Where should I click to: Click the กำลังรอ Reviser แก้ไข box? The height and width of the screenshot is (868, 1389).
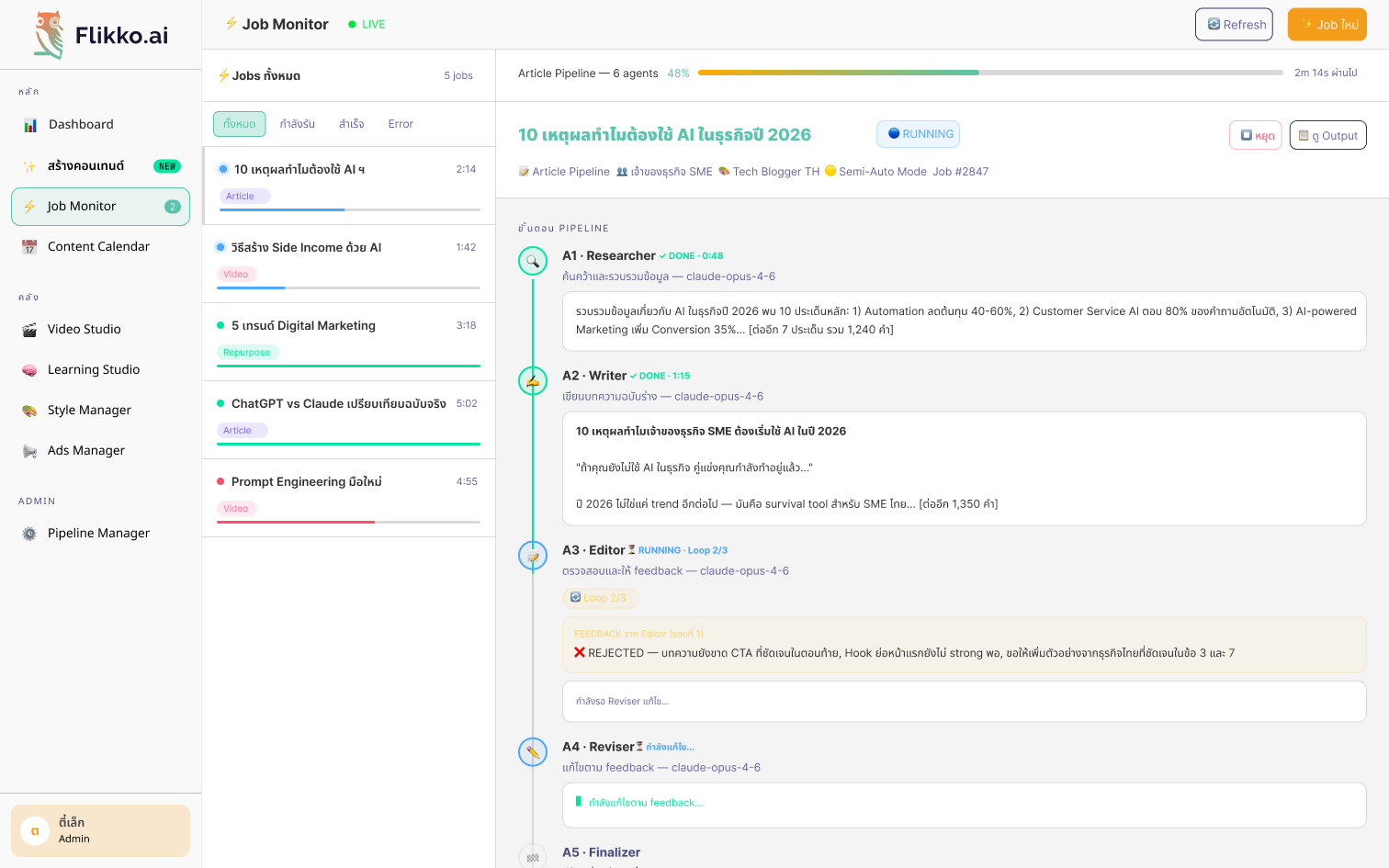pyautogui.click(x=965, y=702)
